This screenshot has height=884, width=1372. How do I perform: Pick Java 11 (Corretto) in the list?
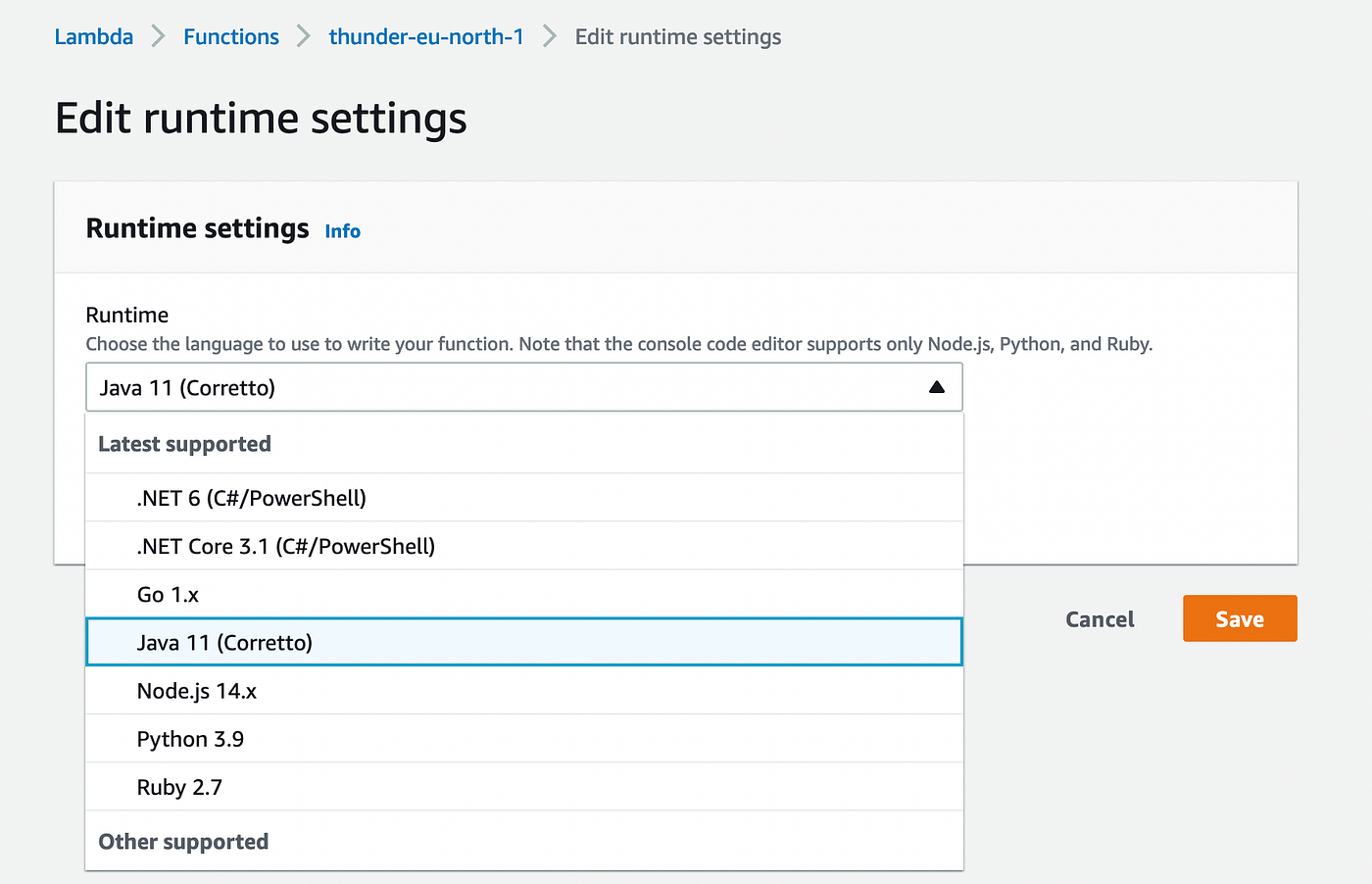[225, 643]
